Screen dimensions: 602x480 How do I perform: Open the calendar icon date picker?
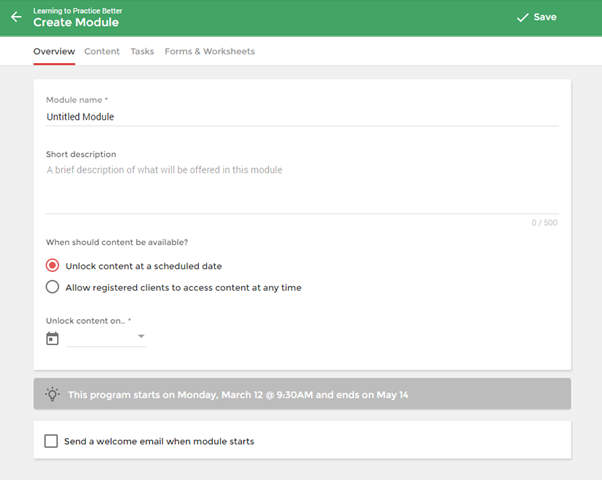click(52, 338)
